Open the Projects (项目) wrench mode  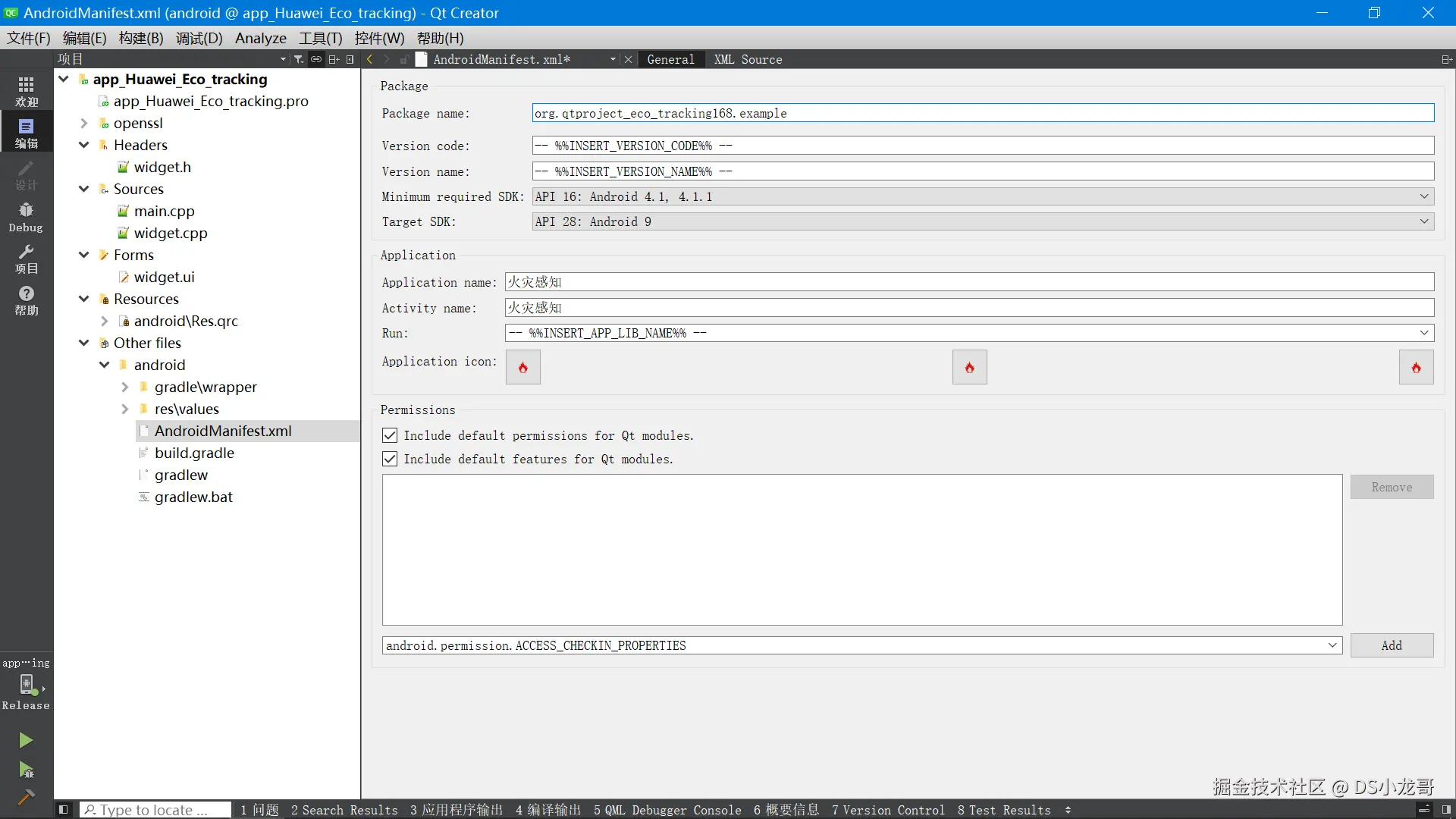click(x=27, y=258)
